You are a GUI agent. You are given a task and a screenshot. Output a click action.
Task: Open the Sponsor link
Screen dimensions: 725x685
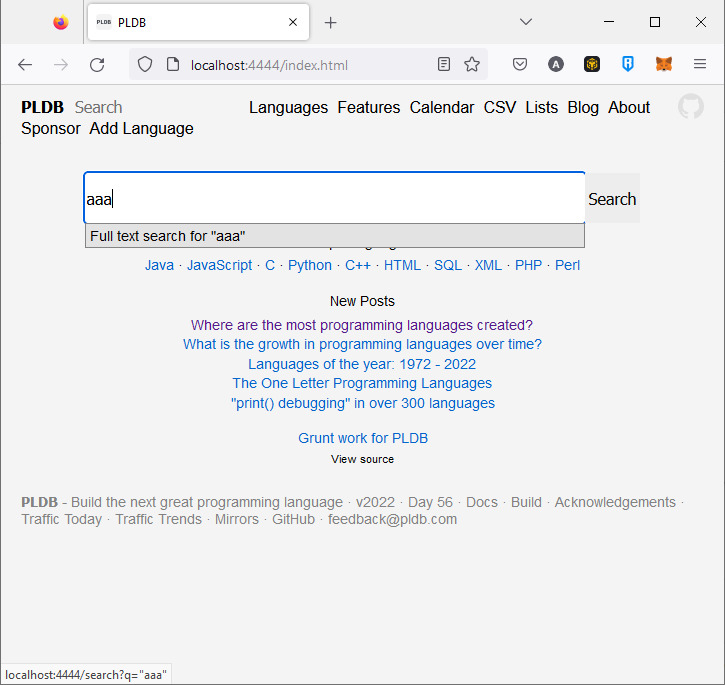coord(51,129)
